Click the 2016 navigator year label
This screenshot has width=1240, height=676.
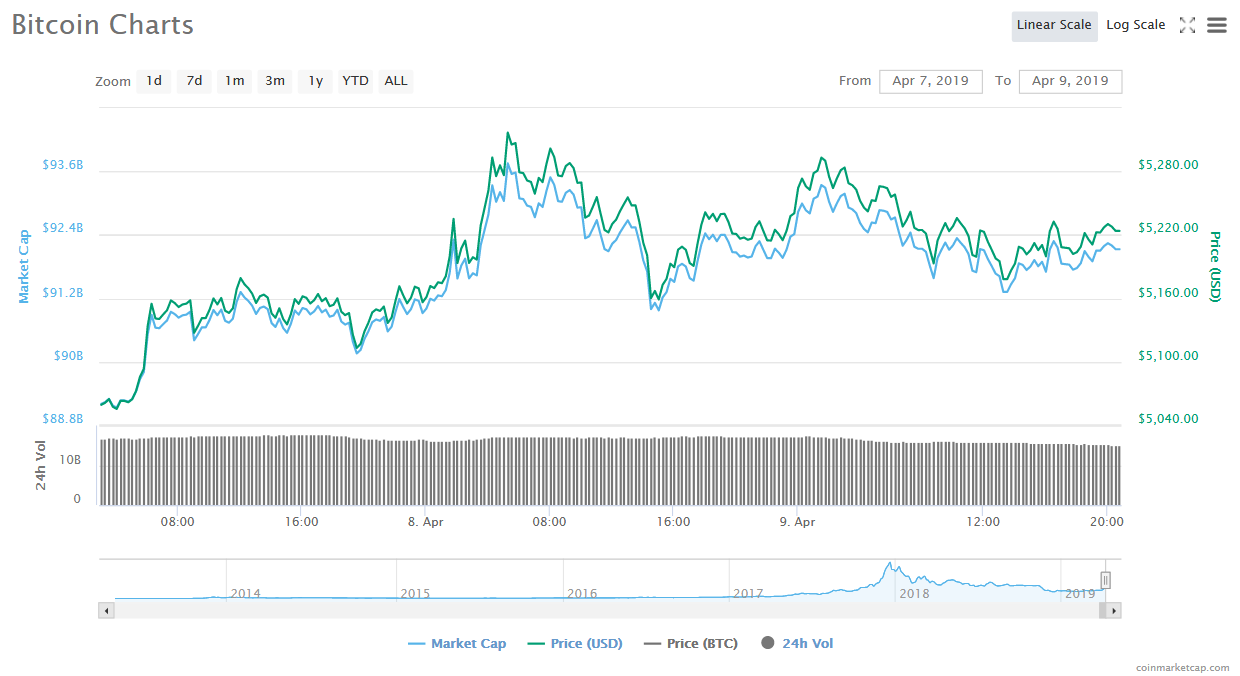click(582, 593)
